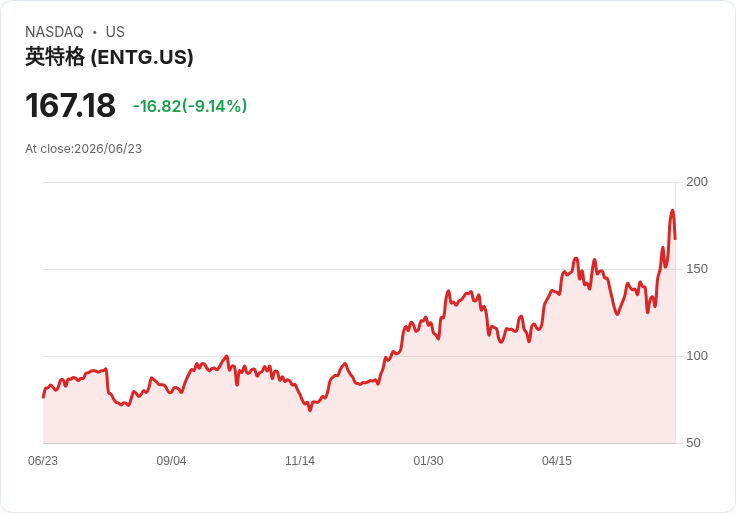Click the 11/14 date axis label
736x513 pixels.
pyautogui.click(x=300, y=461)
